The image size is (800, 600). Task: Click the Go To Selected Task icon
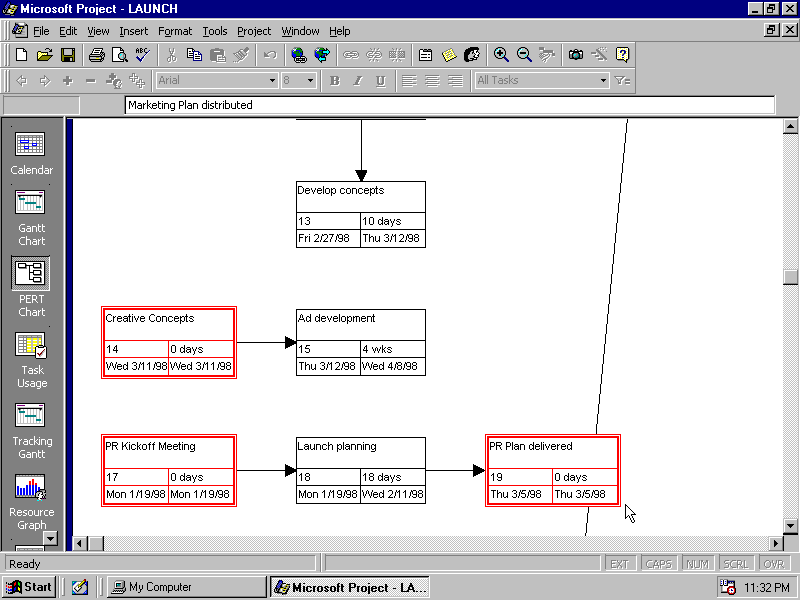point(547,55)
